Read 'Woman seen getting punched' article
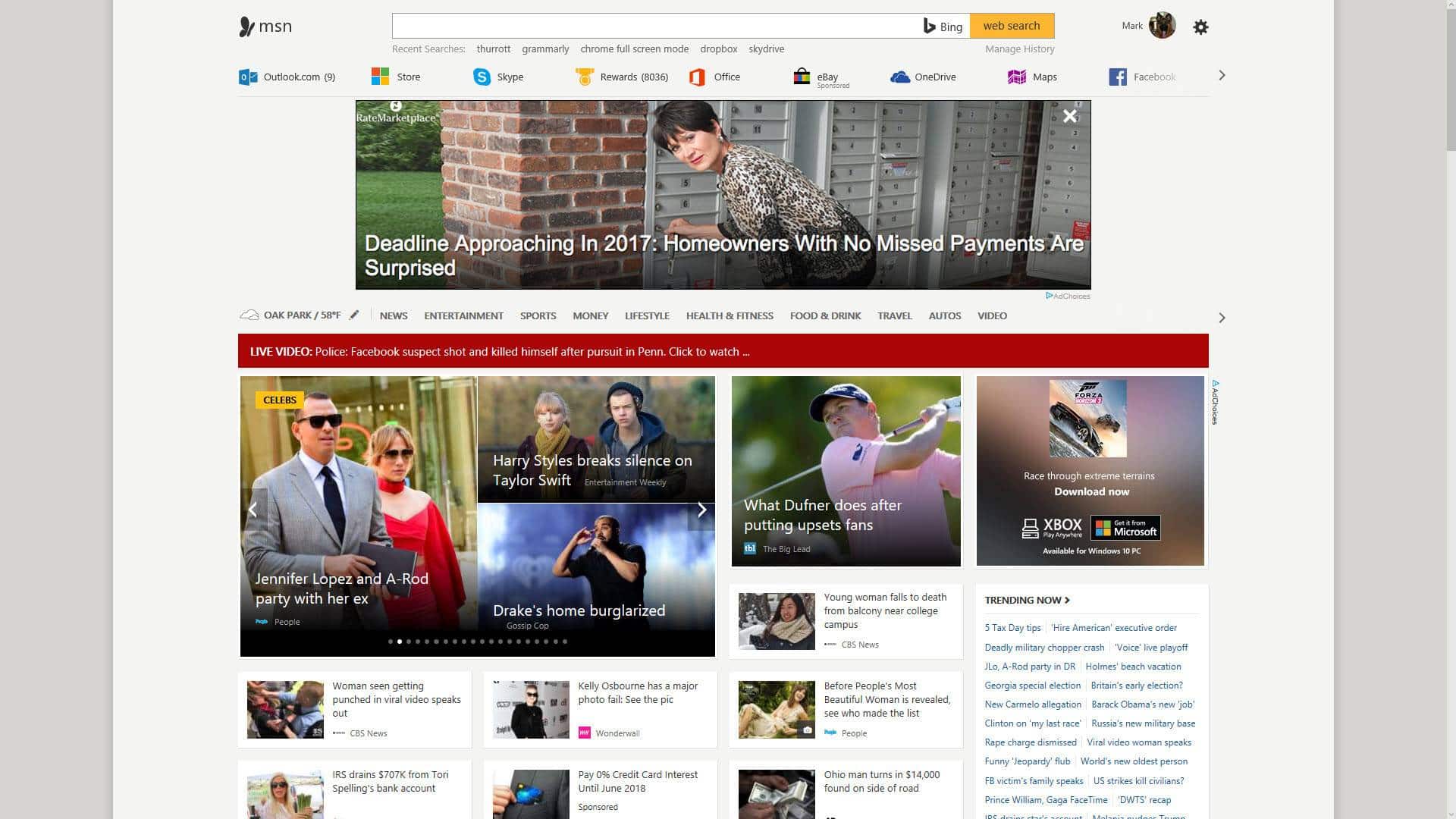This screenshot has width=1456, height=819. pyautogui.click(x=354, y=710)
